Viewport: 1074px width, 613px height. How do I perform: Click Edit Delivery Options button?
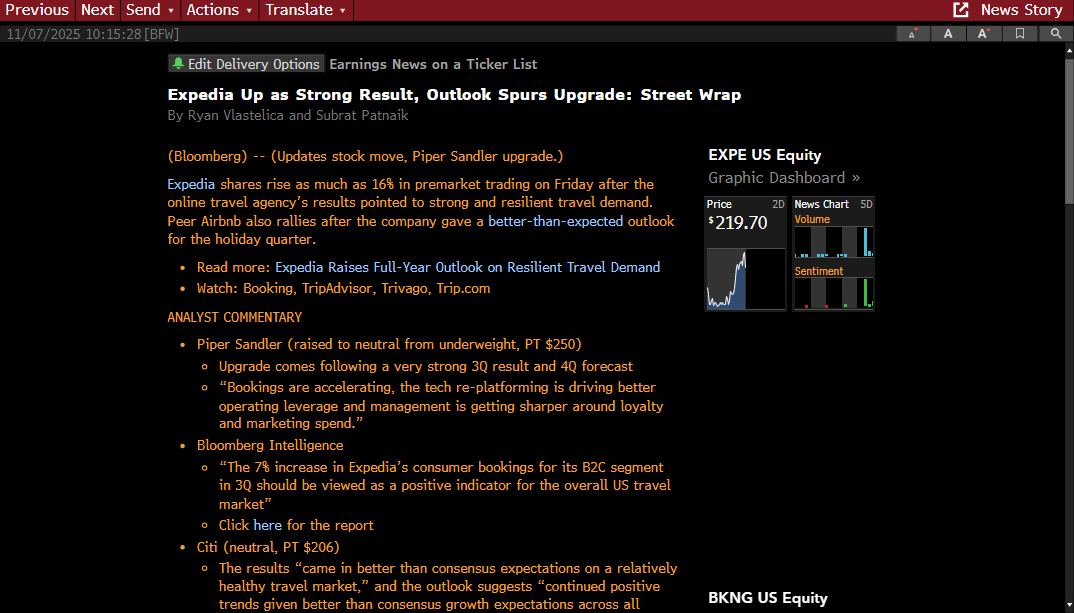[246, 64]
